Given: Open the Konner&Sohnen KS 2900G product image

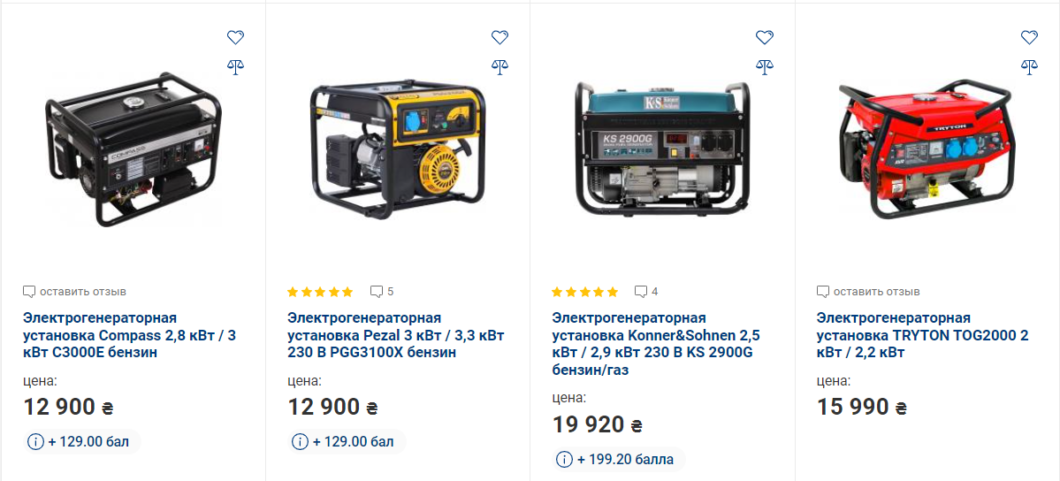Looking at the screenshot, I should click(662, 149).
